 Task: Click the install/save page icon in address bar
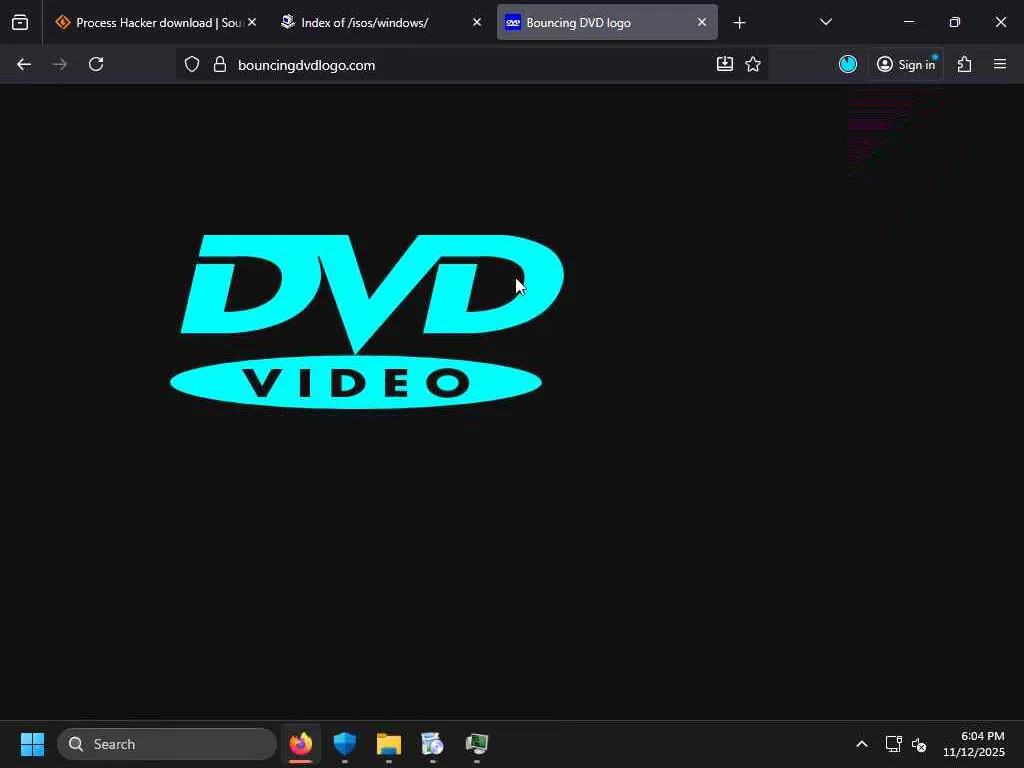tap(725, 64)
